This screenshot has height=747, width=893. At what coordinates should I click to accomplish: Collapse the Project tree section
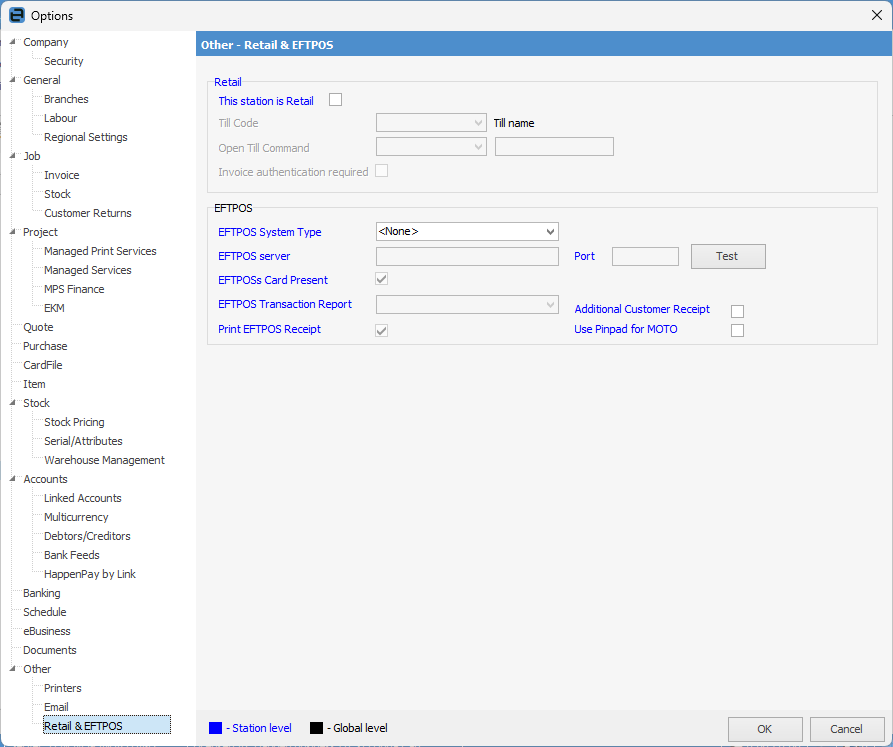click(x=12, y=232)
